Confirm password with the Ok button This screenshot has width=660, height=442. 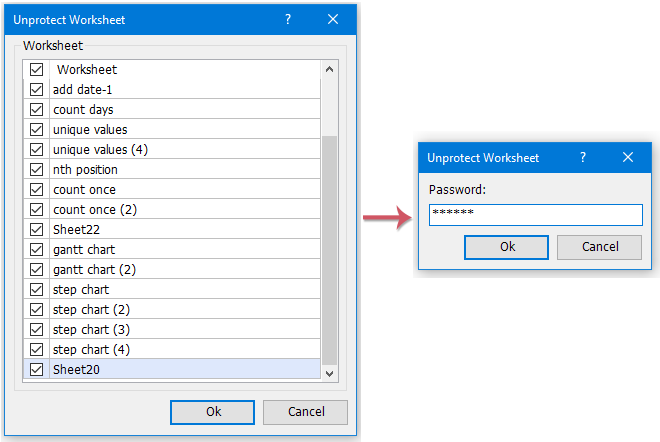tap(507, 247)
